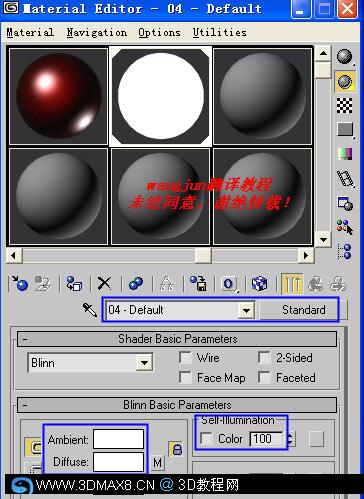This screenshot has height=499, width=364.
Task: Click sample slots scroll up arrow
Action: coord(323,53)
